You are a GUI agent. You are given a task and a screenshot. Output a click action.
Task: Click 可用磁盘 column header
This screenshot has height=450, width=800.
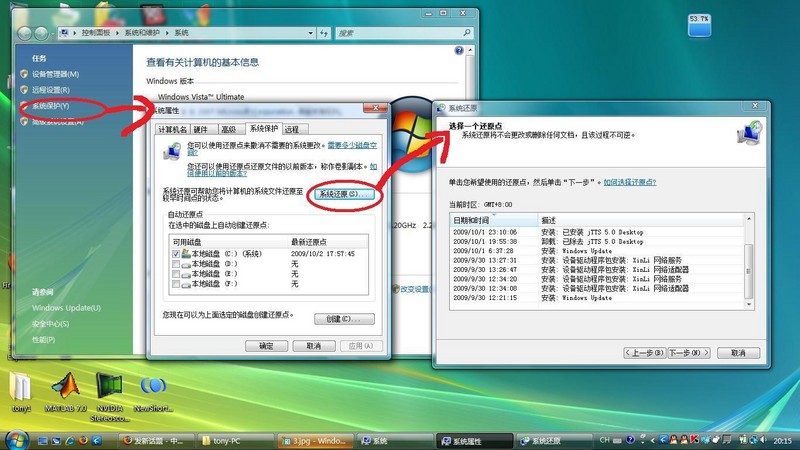pyautogui.click(x=228, y=242)
